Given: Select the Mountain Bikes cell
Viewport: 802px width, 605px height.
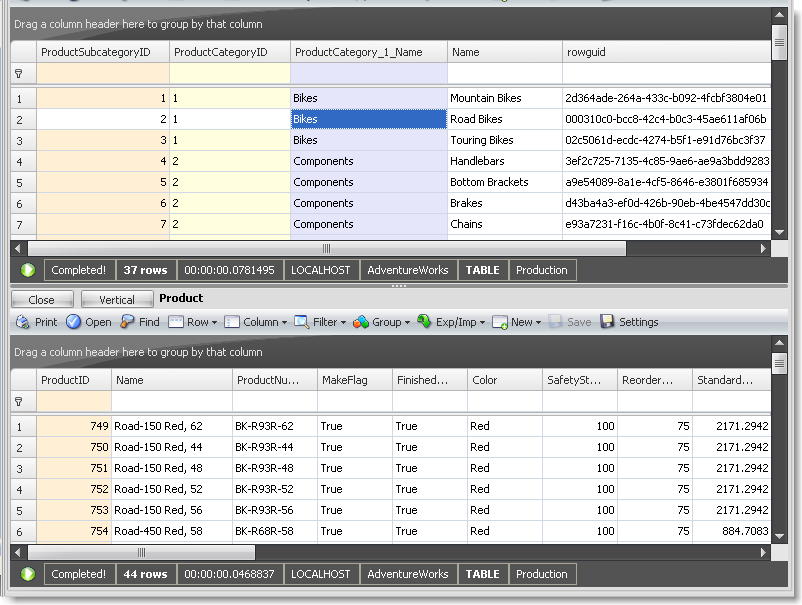Looking at the screenshot, I should 505,98.
